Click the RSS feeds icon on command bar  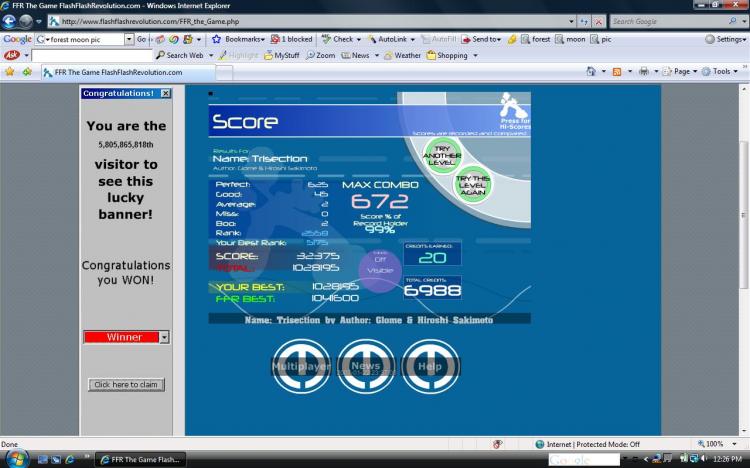coord(617,71)
